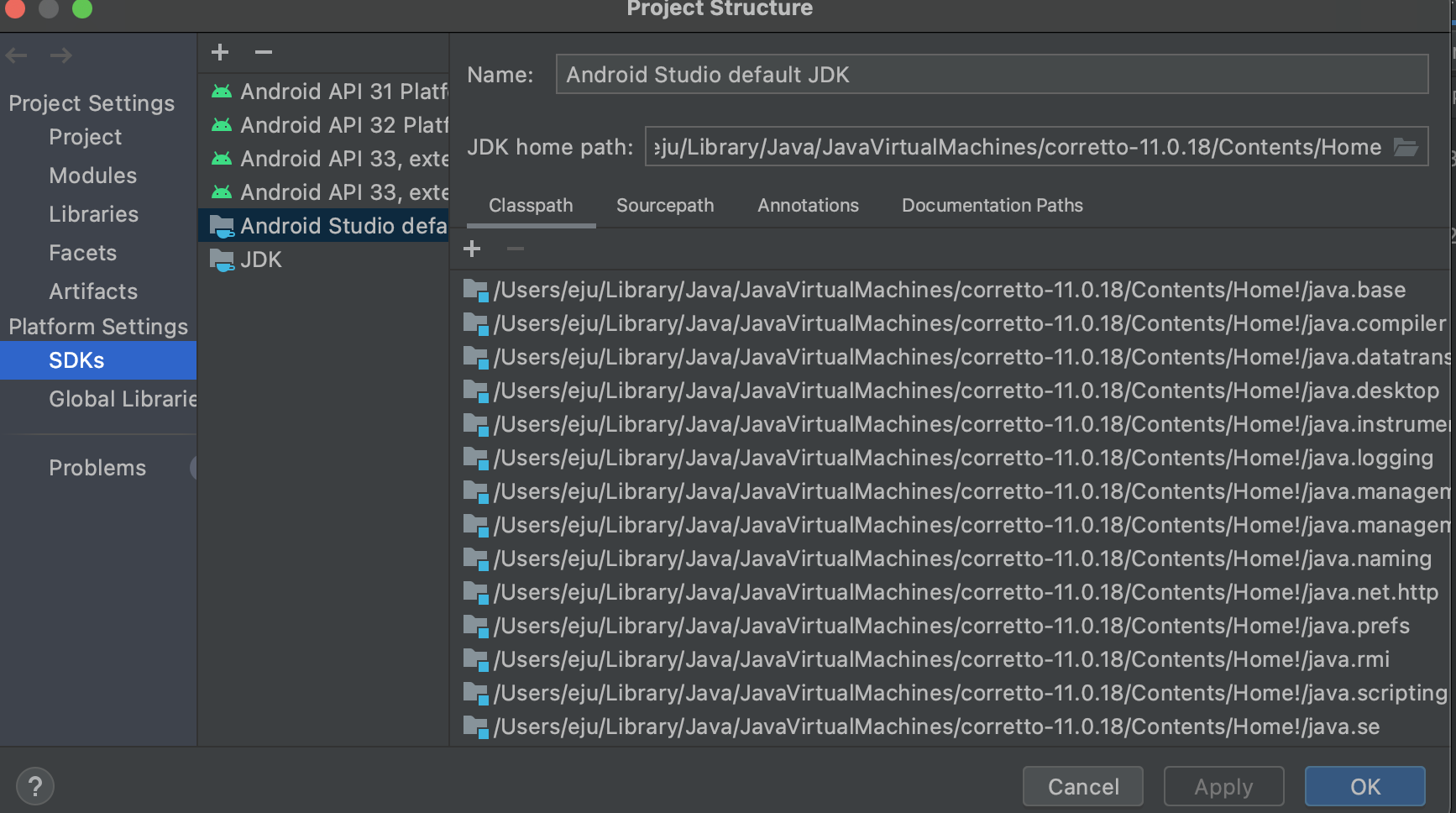
Task: Click the java.net.http folder icon
Action: pyautogui.click(x=476, y=593)
